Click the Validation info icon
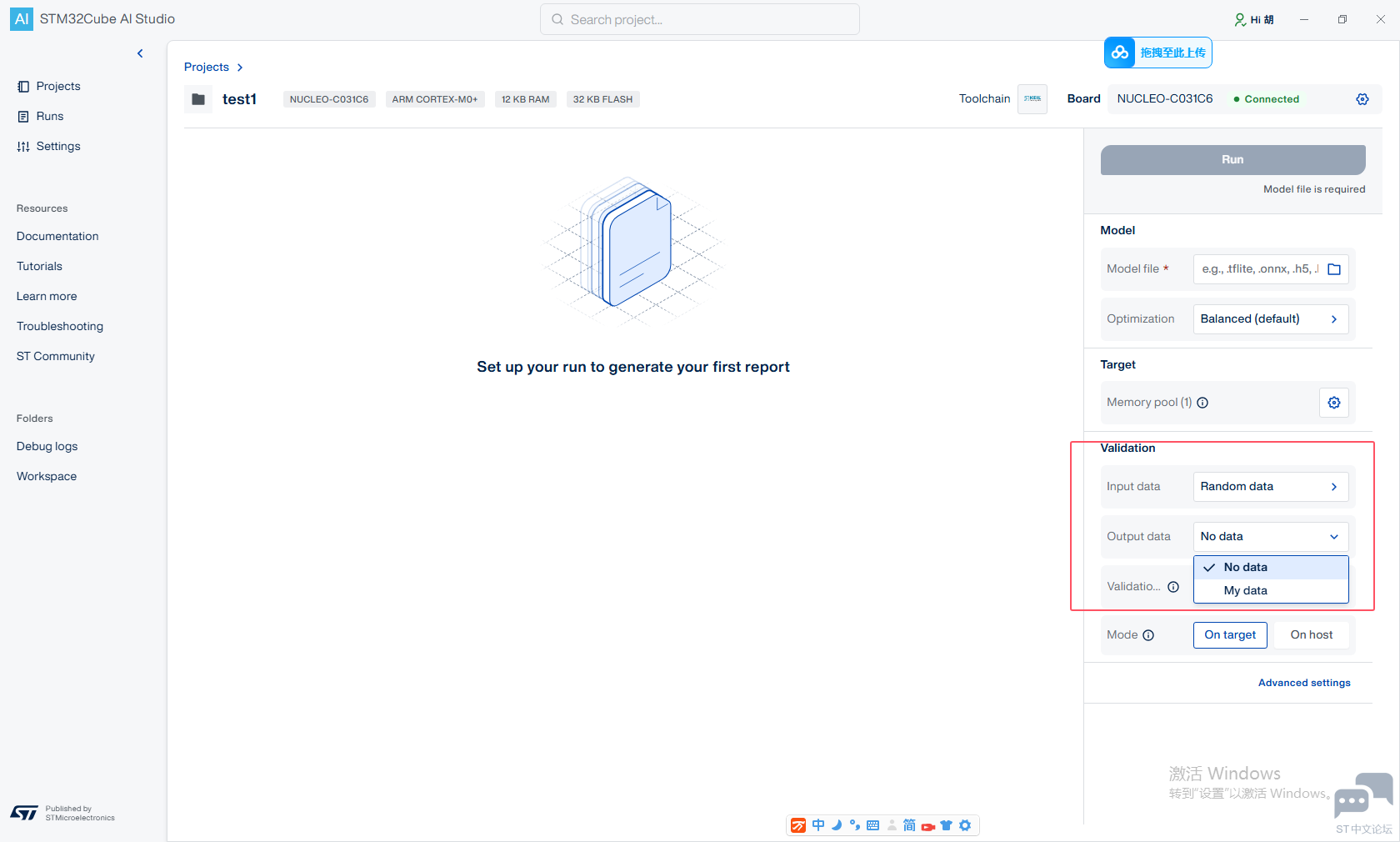This screenshot has height=842, width=1400. pyautogui.click(x=1173, y=587)
